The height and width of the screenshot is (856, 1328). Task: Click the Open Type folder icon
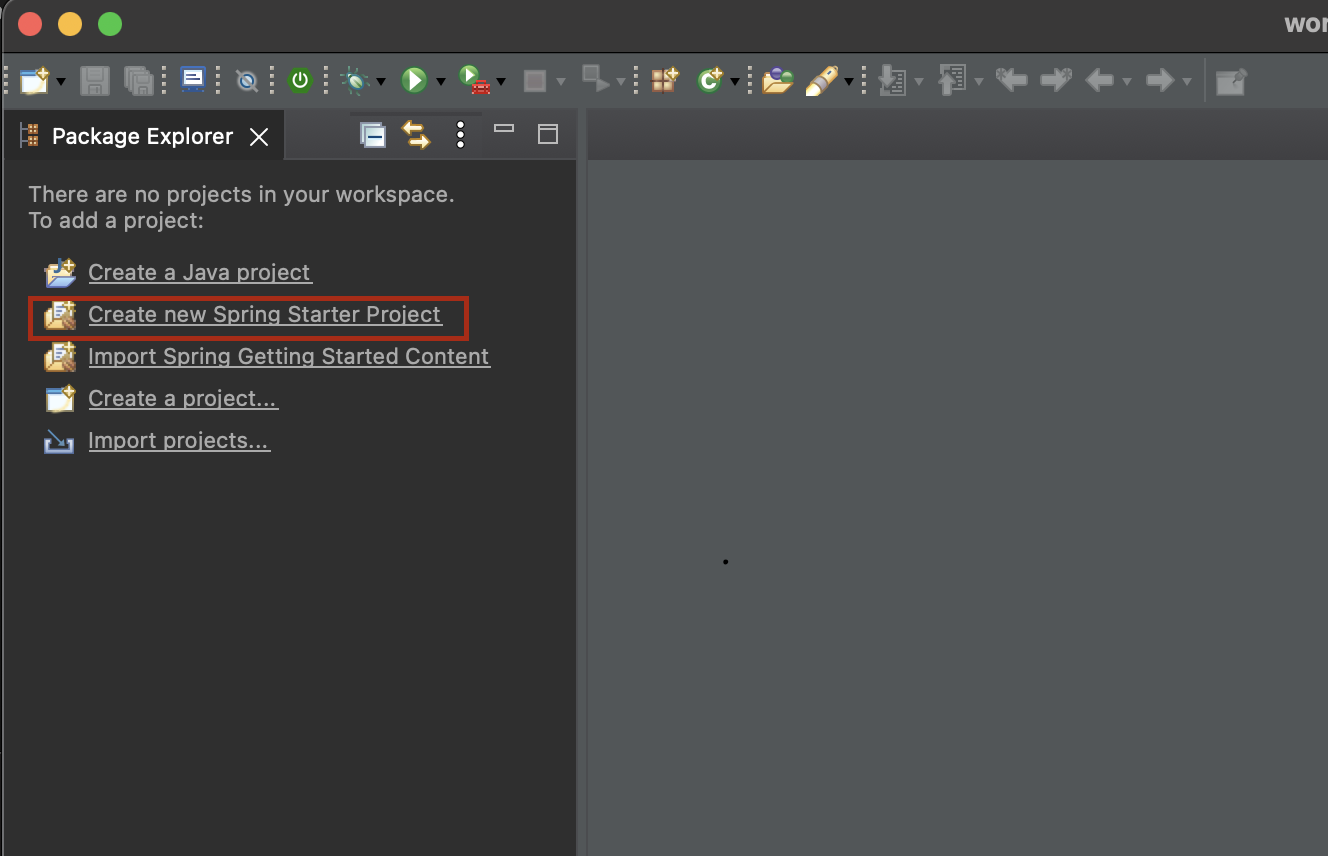click(777, 81)
